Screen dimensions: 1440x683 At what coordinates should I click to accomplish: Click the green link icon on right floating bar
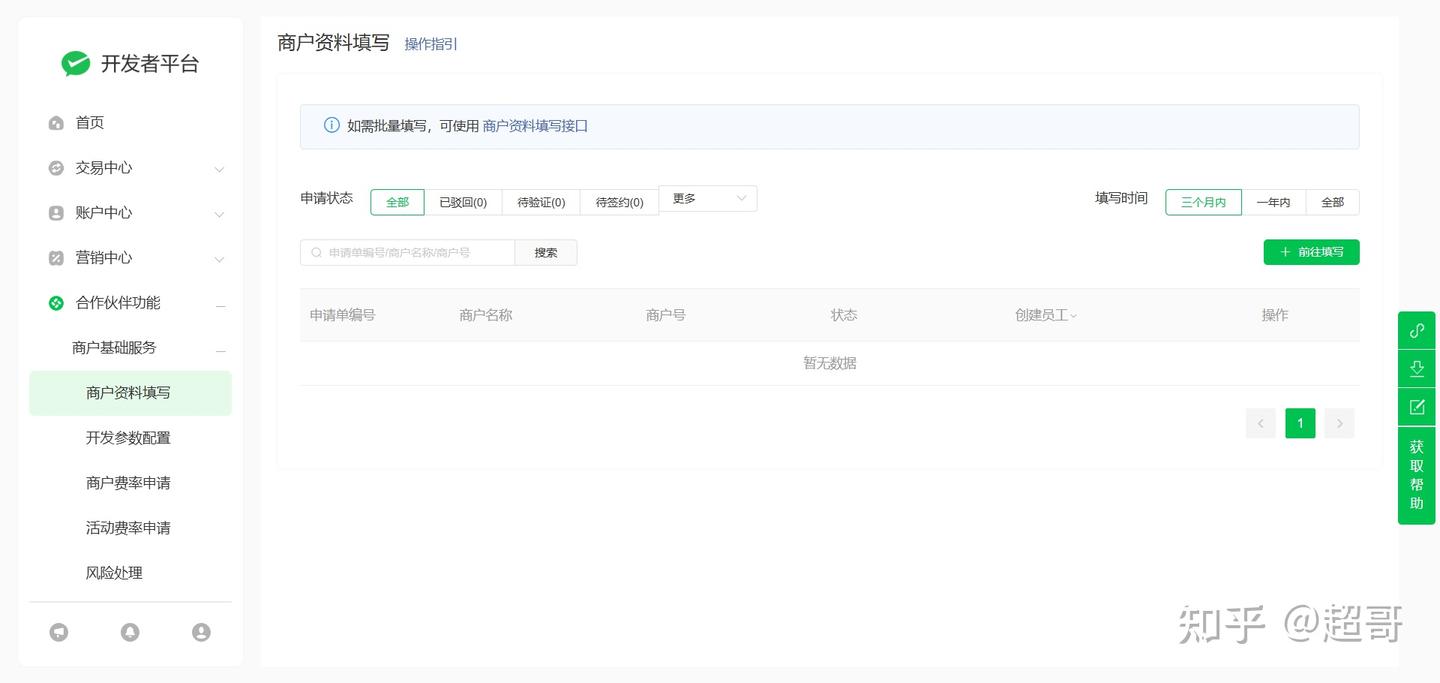[x=1416, y=330]
